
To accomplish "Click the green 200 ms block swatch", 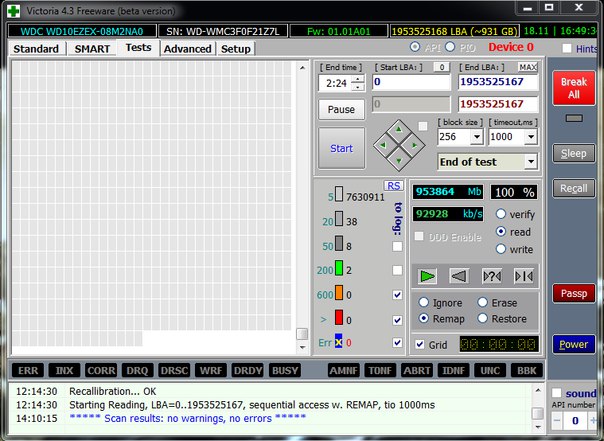I will (339, 268).
